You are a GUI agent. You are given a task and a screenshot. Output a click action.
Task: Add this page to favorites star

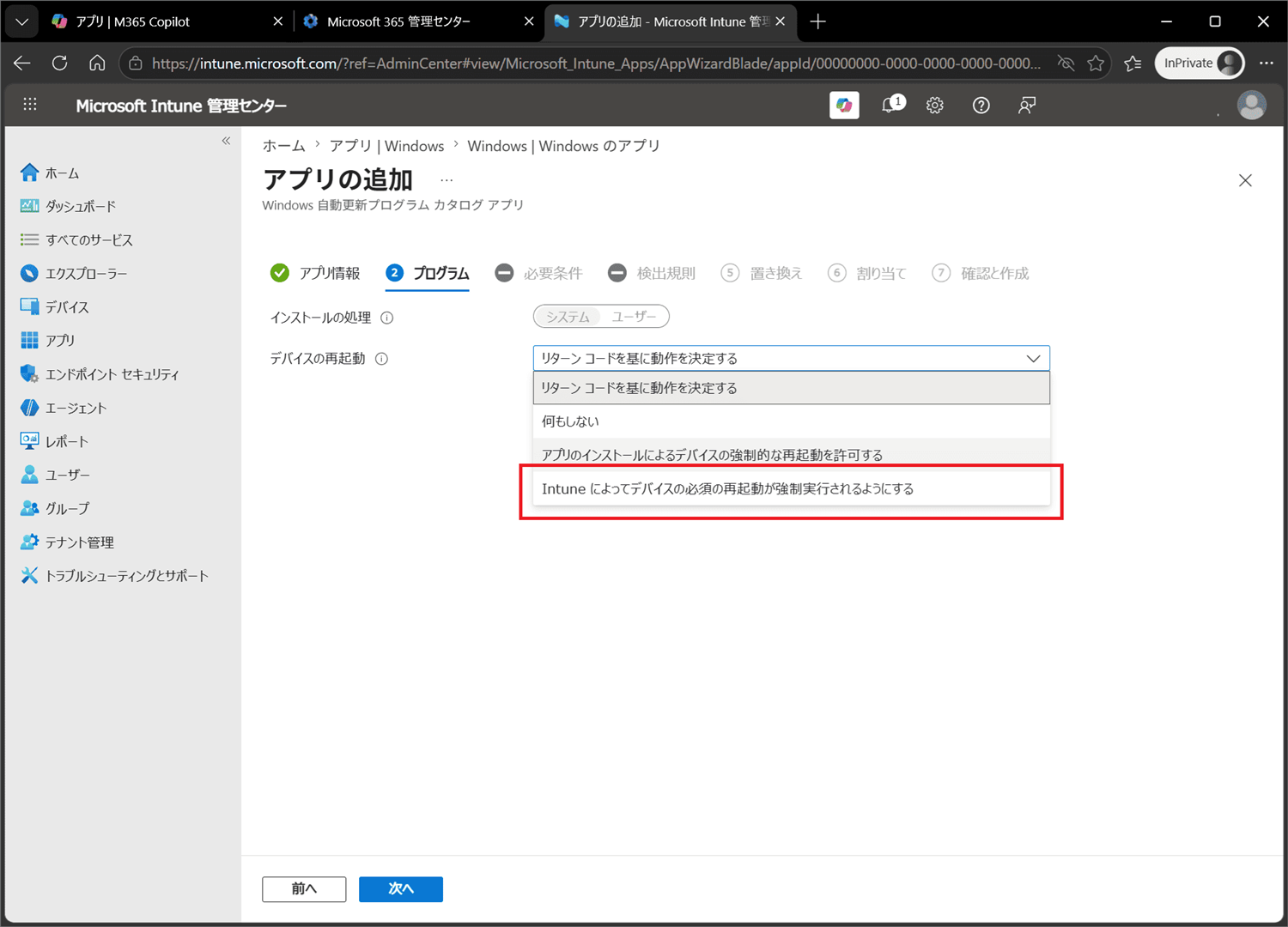coord(1096,63)
